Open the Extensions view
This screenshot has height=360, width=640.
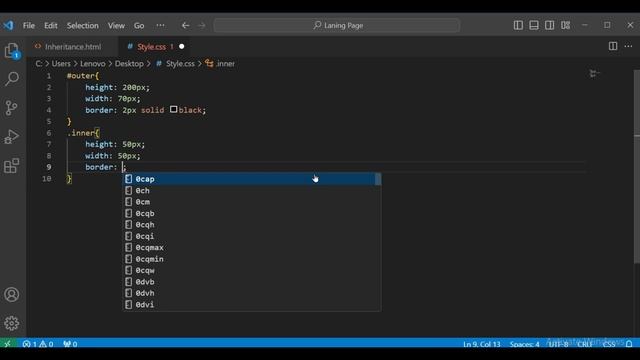pos(12,166)
